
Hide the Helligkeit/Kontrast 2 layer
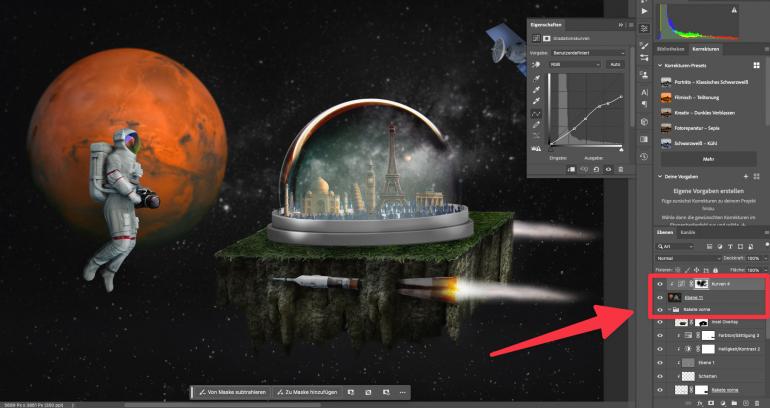[660, 349]
